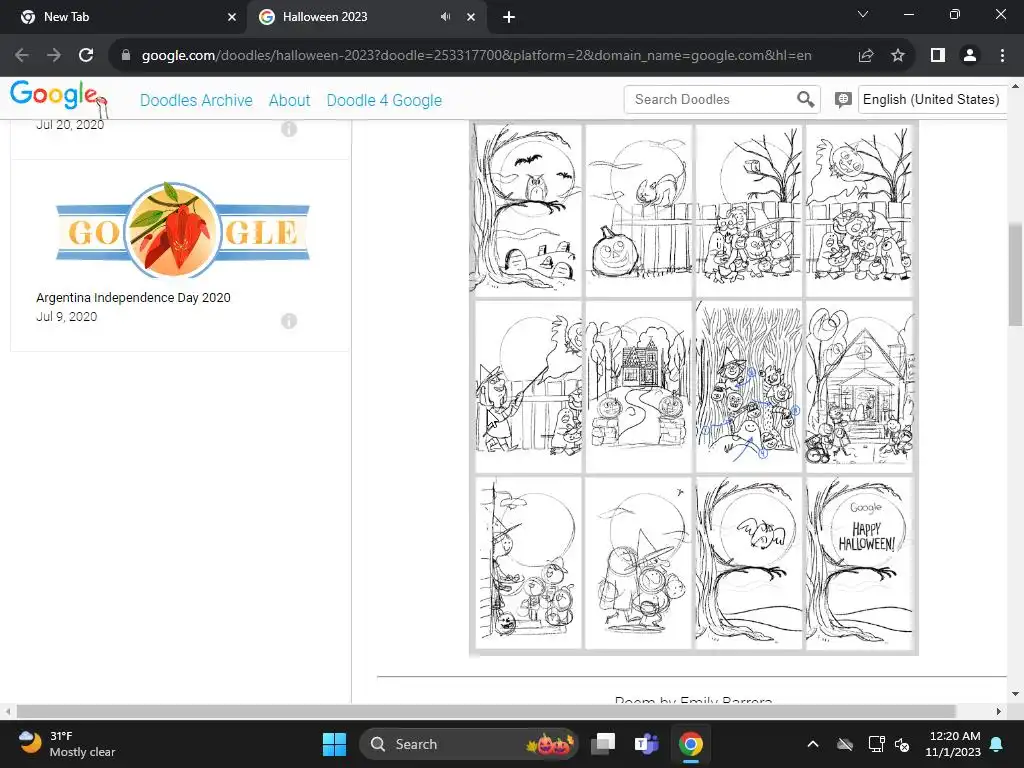The width and height of the screenshot is (1024, 768).
Task: Click info icon for Jul 20, 2020 doodle
Action: tap(289, 129)
